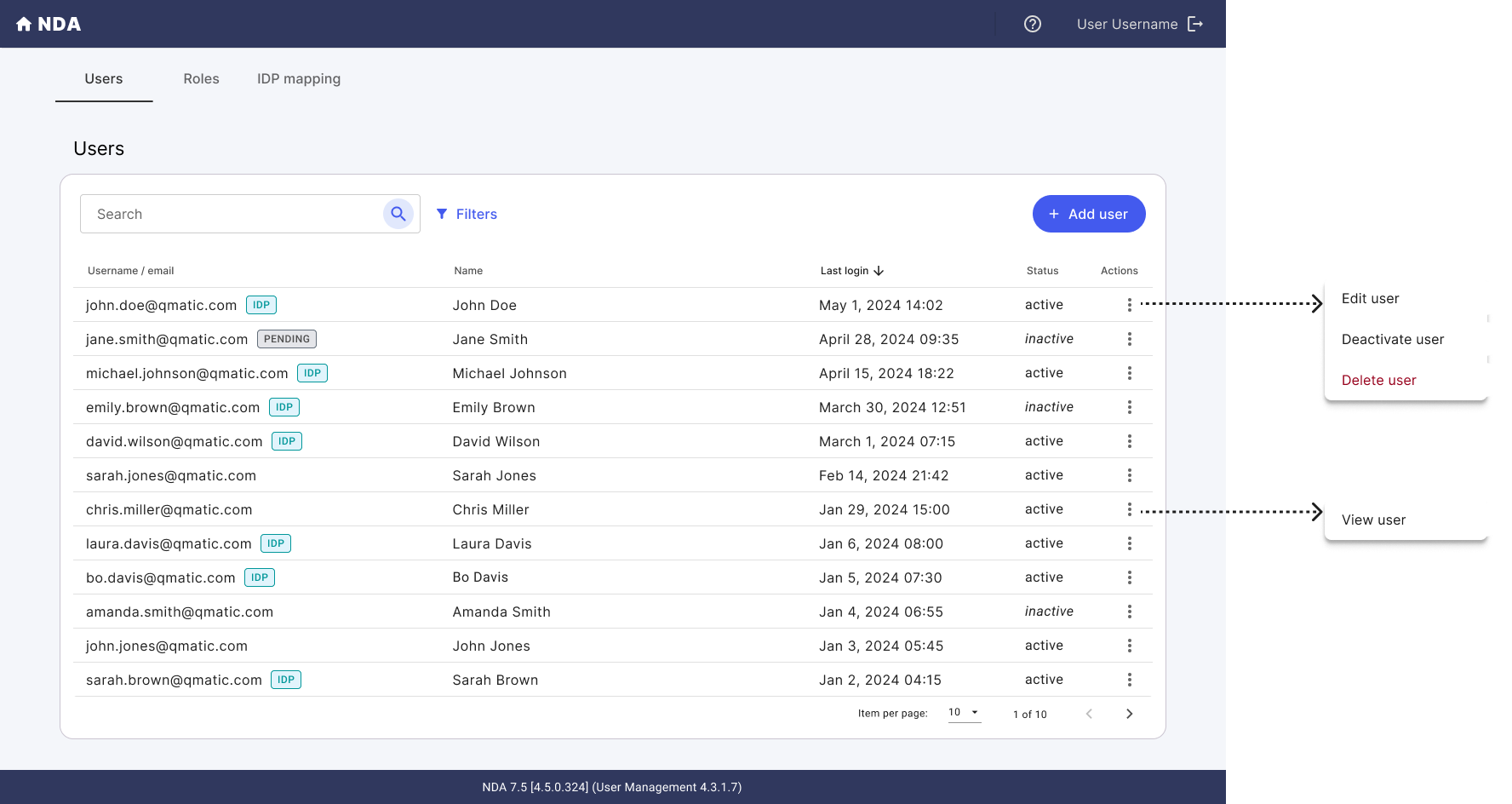Expand the items per page dropdown
This screenshot has width=1512, height=804.
click(965, 713)
